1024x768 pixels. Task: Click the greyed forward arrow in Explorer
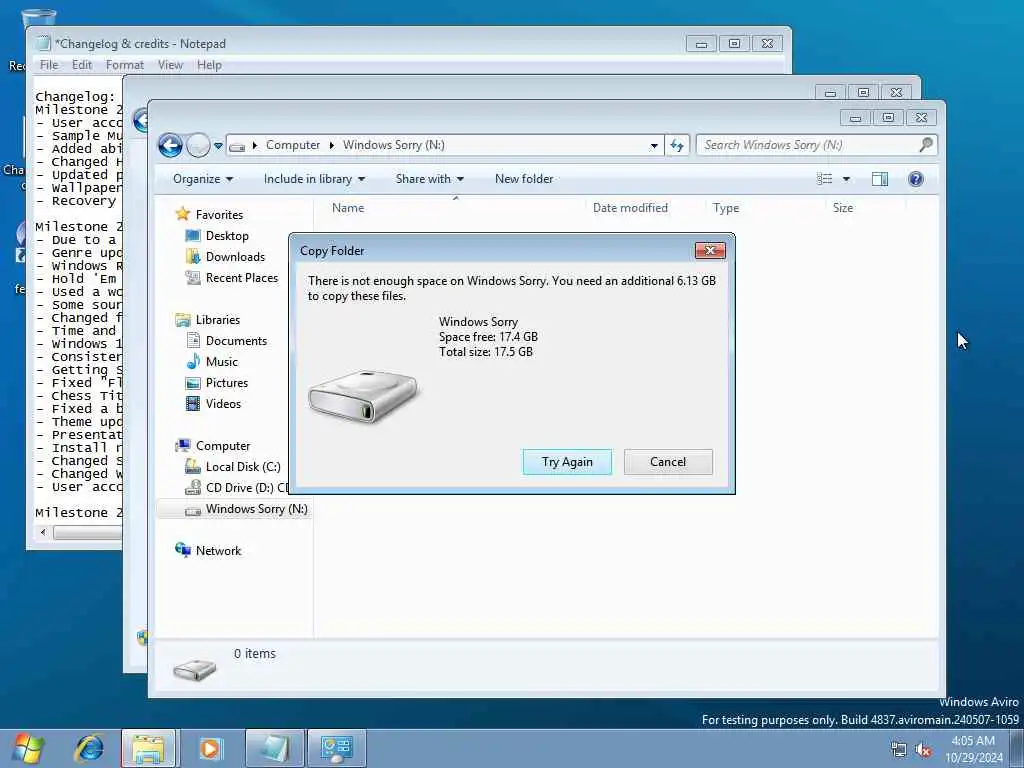[x=198, y=145]
